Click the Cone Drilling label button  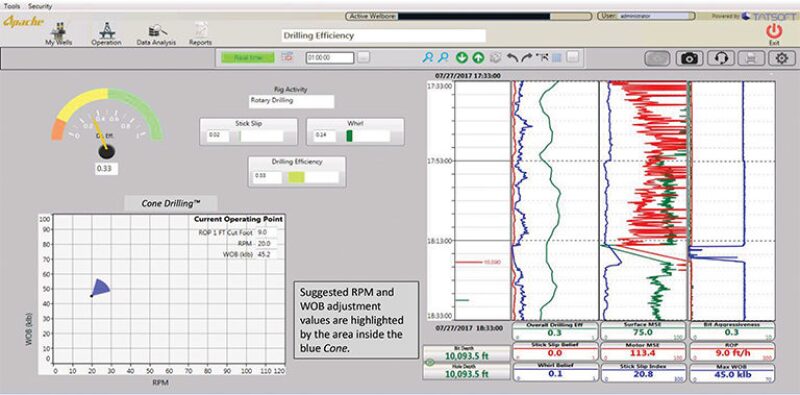[171, 203]
